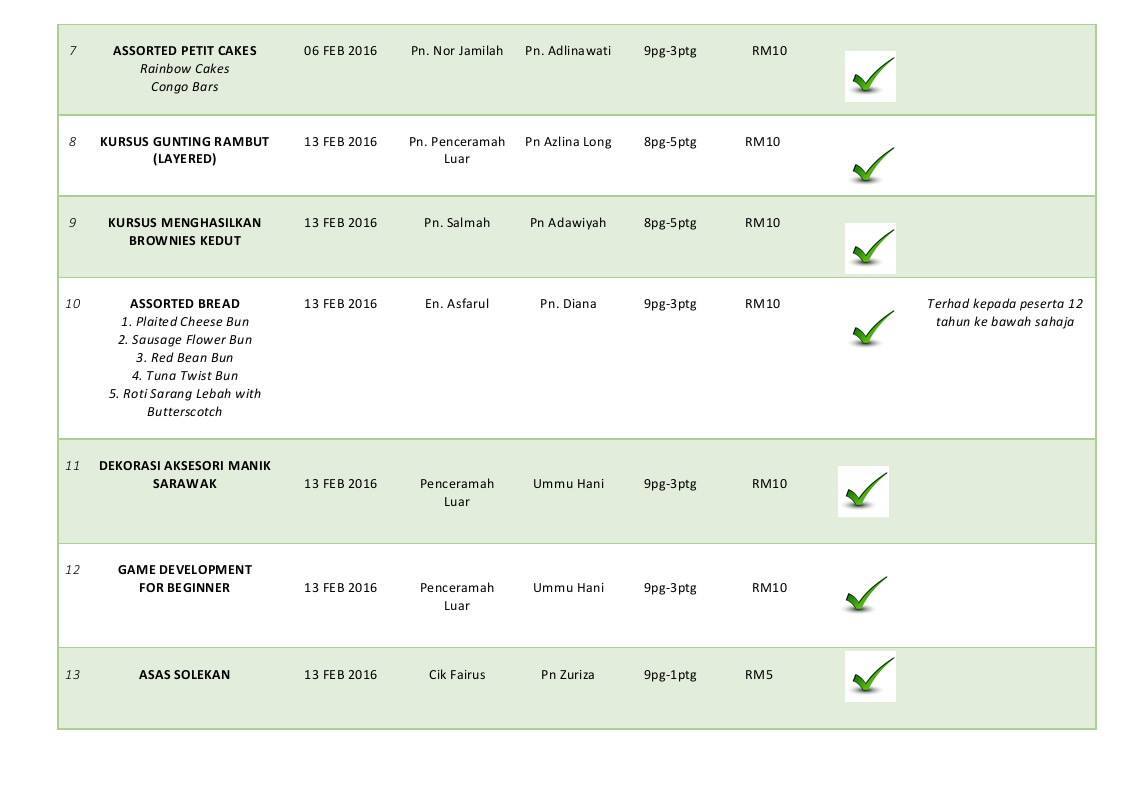
Task: Click the 06 FEB 2016 date
Action: point(340,51)
